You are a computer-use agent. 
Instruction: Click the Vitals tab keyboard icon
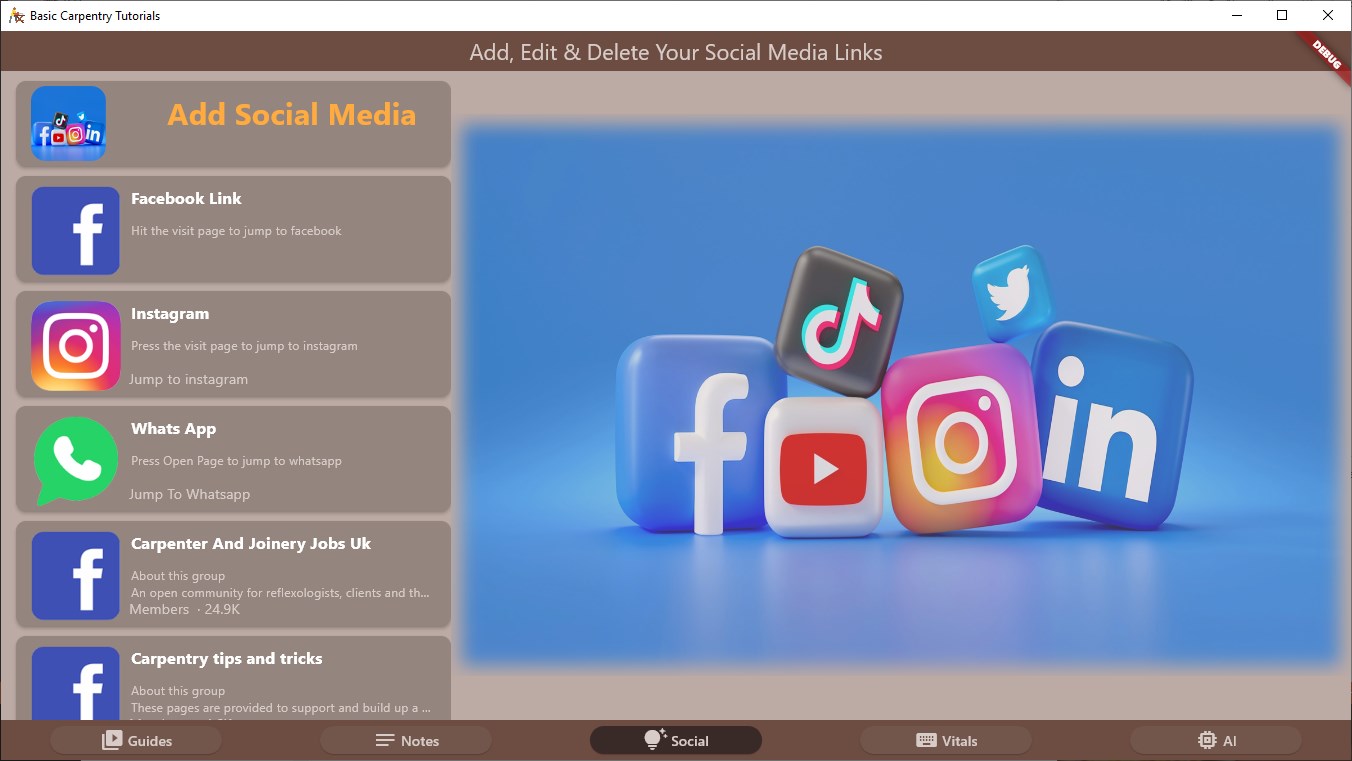[926, 740]
